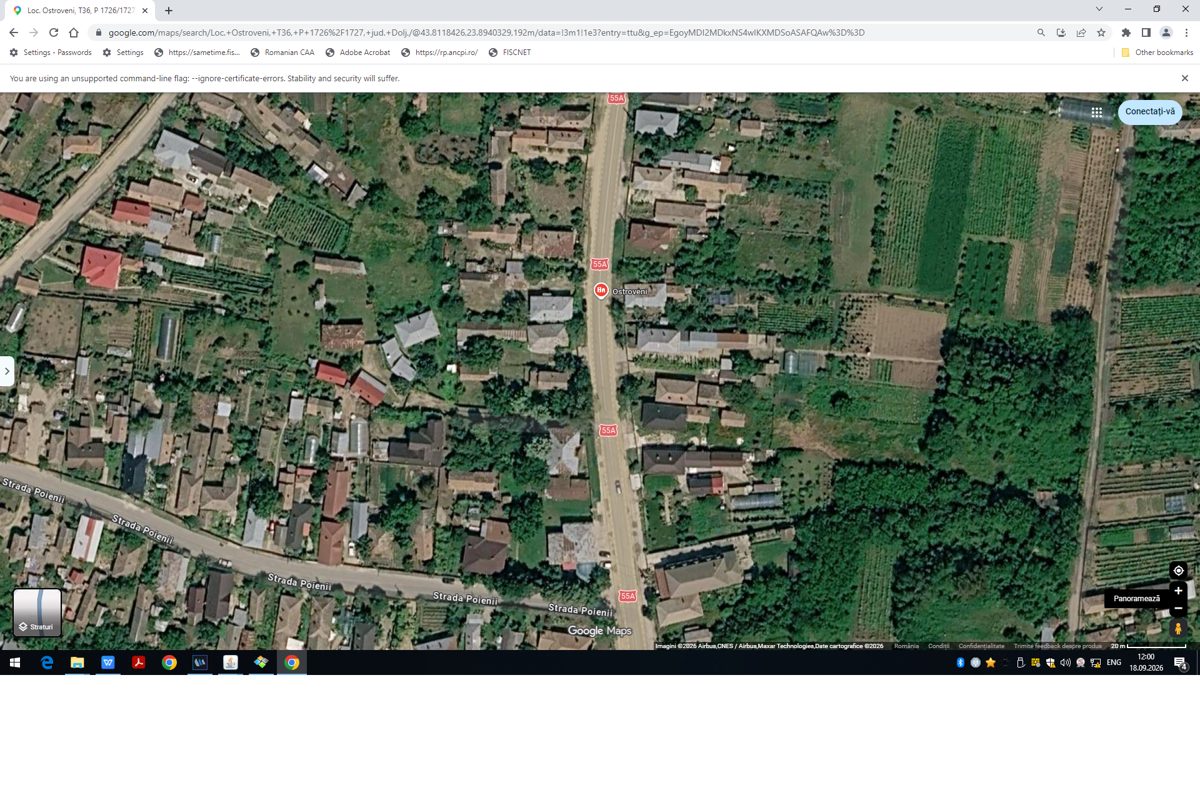1200x800 pixels.
Task: Click the browser forward arrow
Action: [34, 32]
